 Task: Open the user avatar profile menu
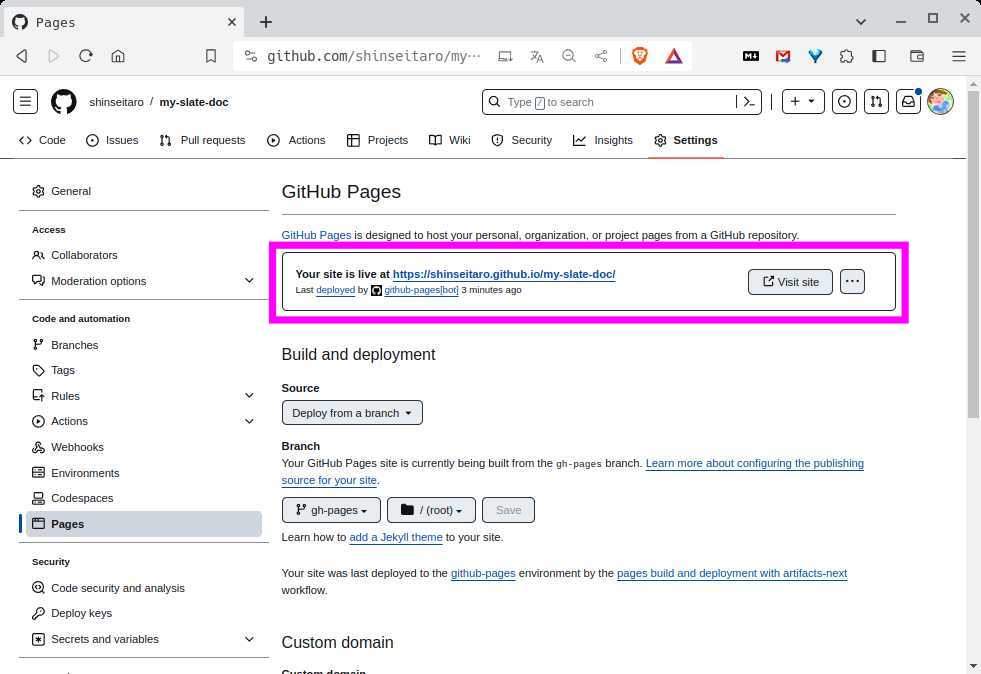(940, 101)
